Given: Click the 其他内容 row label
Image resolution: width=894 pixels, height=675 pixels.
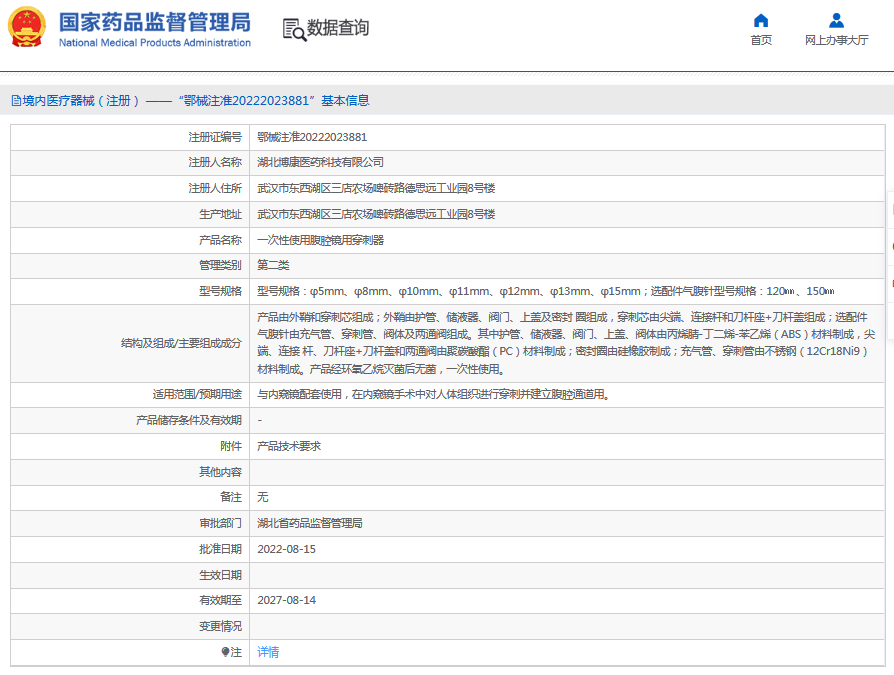Looking at the screenshot, I should (x=220, y=472).
